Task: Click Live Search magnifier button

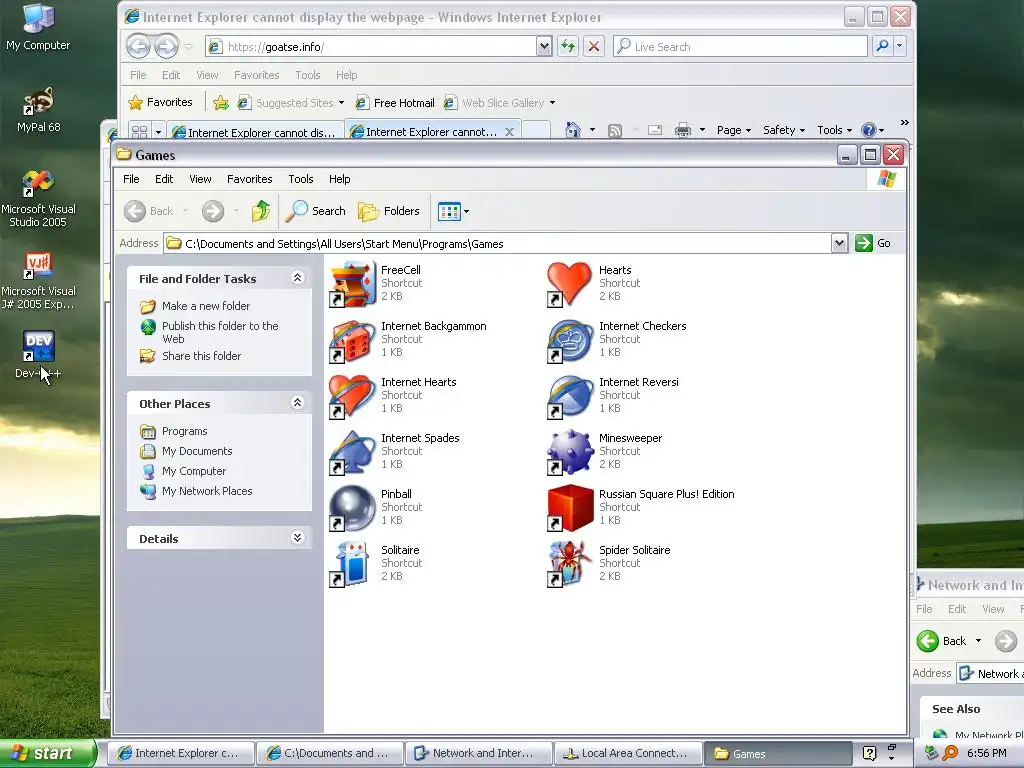Action: (x=882, y=46)
